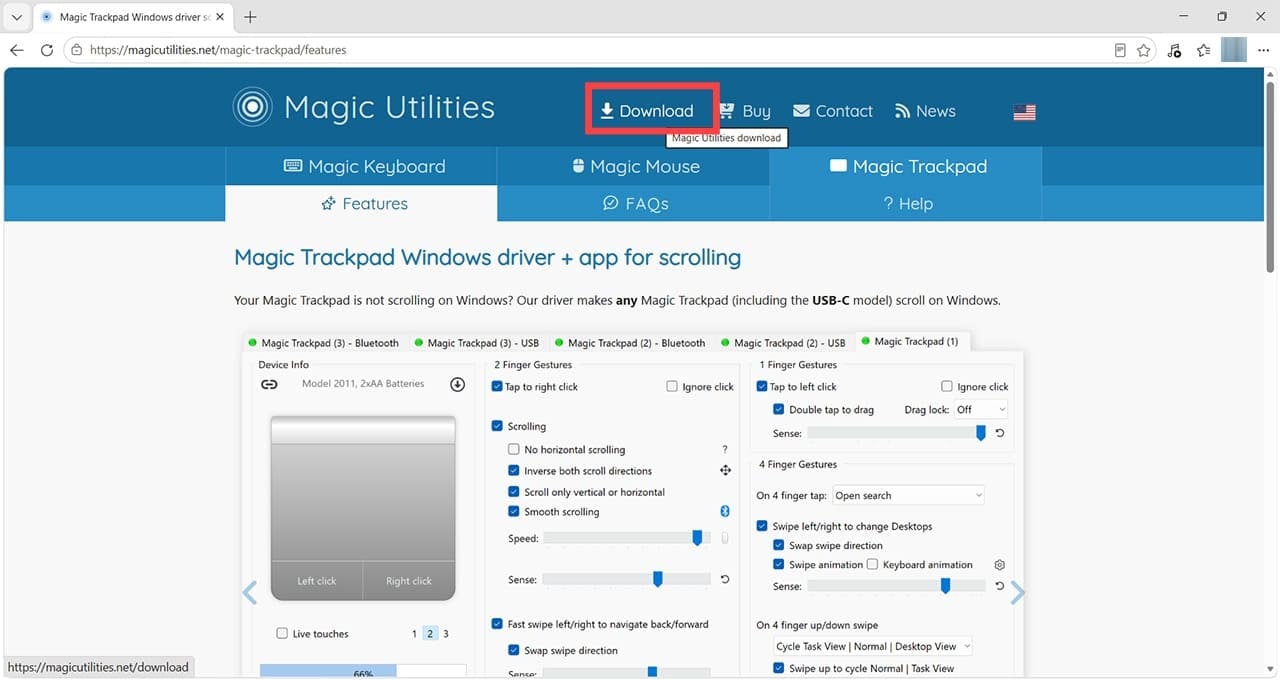Image resolution: width=1280 pixels, height=680 pixels.
Task: Show next carousel screenshot arrow
Action: (1018, 593)
